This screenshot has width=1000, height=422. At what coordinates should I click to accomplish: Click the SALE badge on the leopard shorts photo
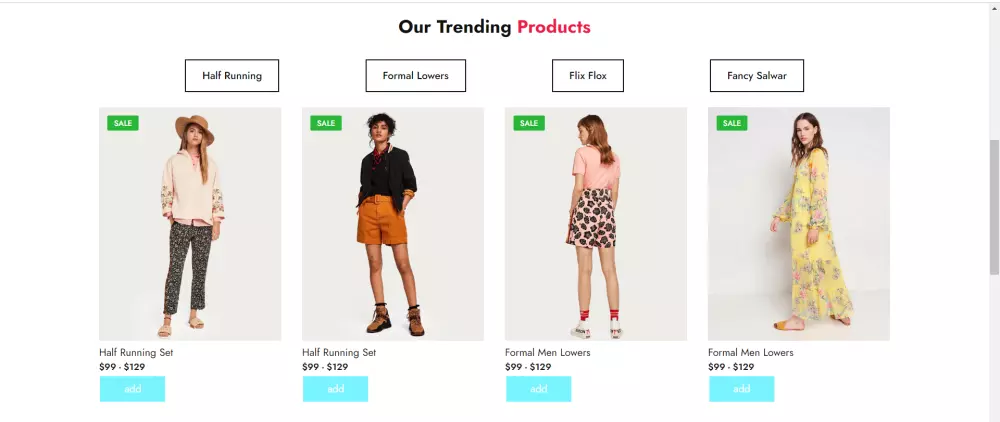pos(529,123)
